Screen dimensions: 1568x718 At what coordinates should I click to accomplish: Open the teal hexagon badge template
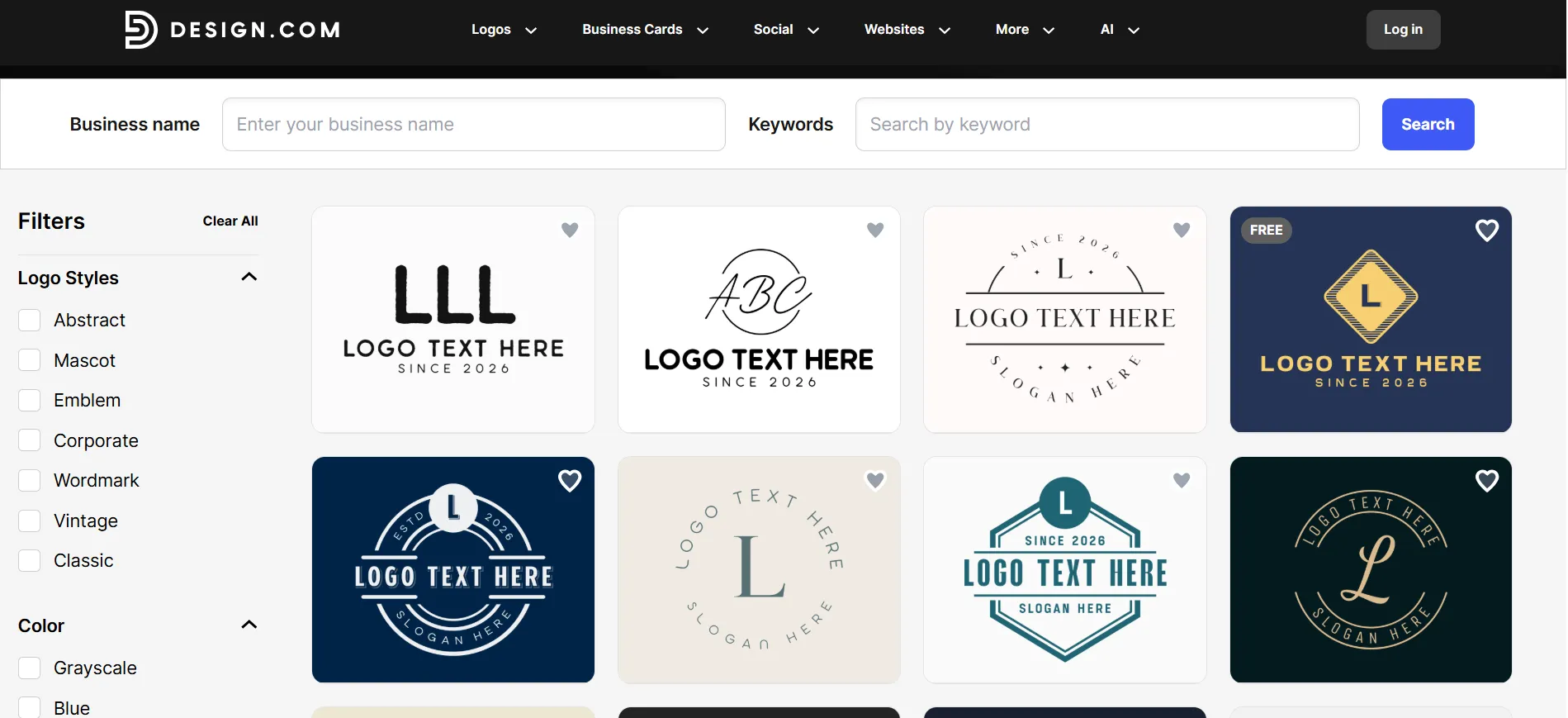(1065, 570)
